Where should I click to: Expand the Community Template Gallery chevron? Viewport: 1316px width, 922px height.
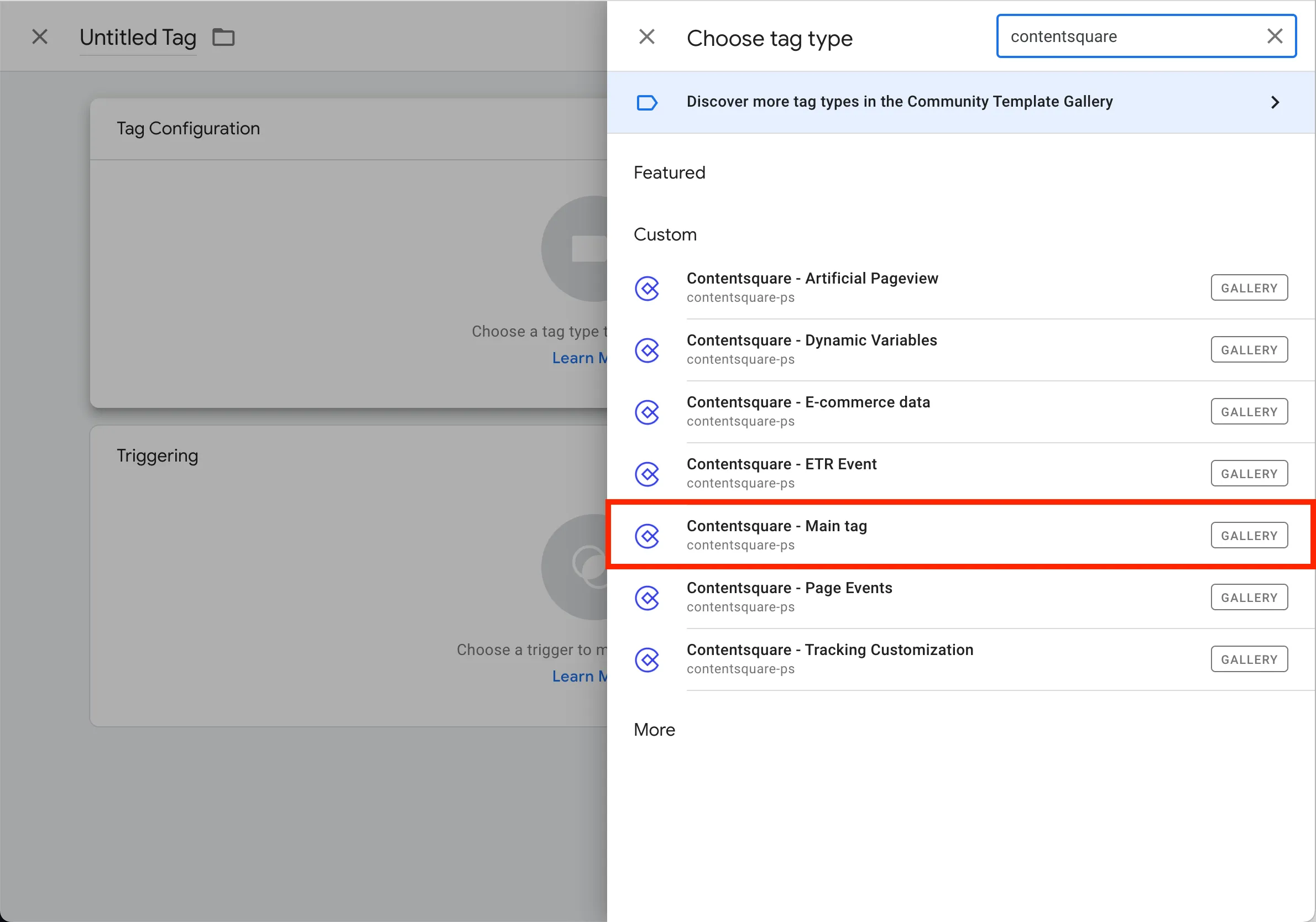[1275, 102]
